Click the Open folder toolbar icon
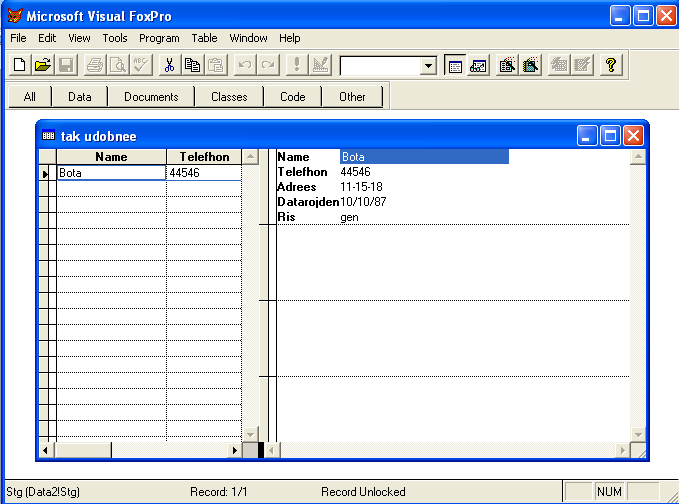This screenshot has height=504, width=679. [x=43, y=65]
